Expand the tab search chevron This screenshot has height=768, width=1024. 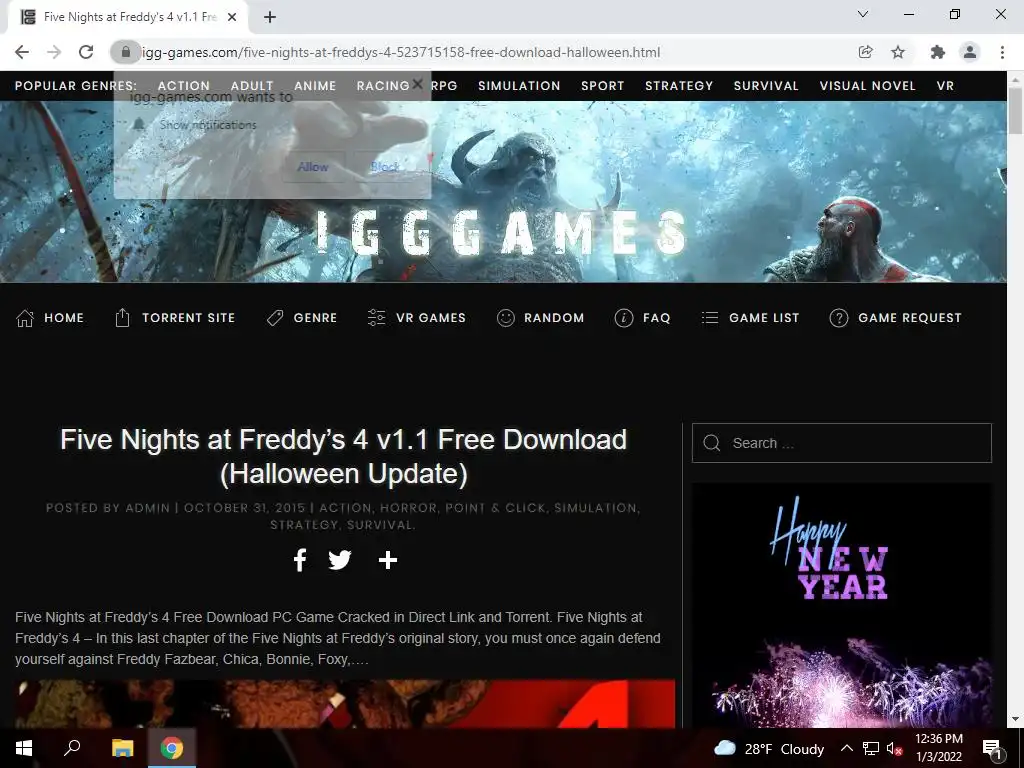863,14
